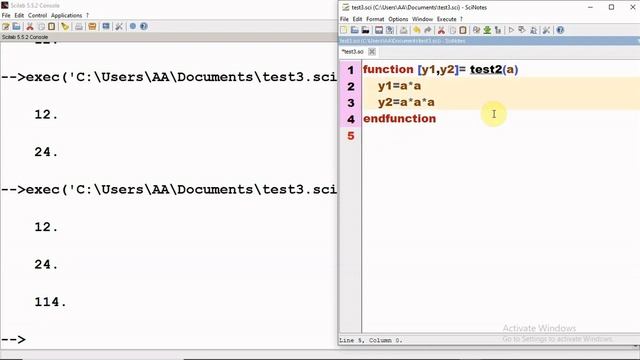Open Find/Replace icon in SciNotes

click(x=476, y=30)
